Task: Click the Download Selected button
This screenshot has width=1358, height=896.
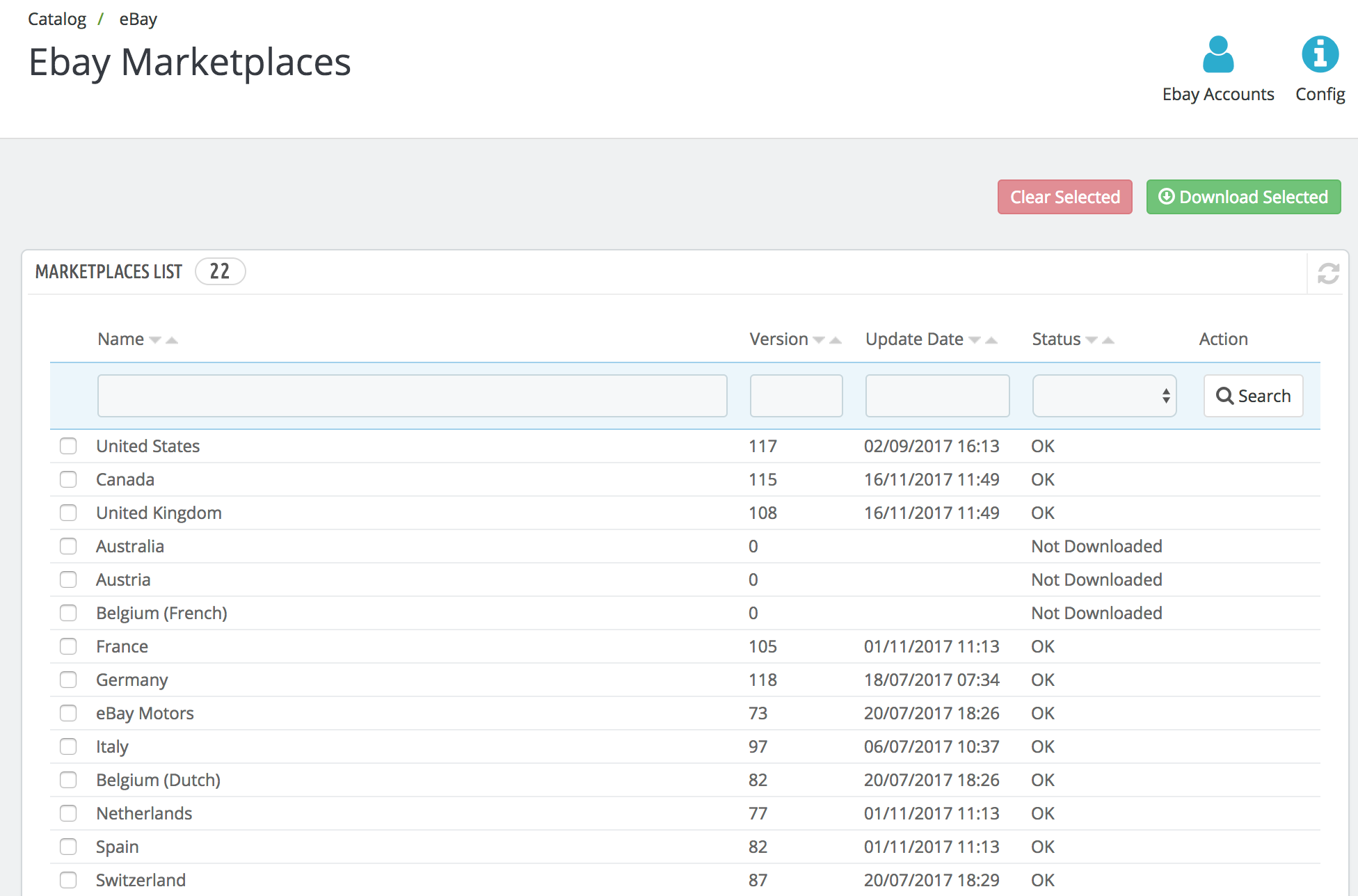Action: (1243, 197)
